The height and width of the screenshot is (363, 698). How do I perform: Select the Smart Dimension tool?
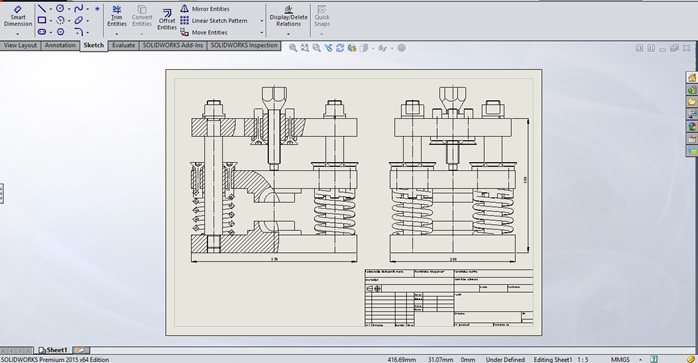coord(18,17)
